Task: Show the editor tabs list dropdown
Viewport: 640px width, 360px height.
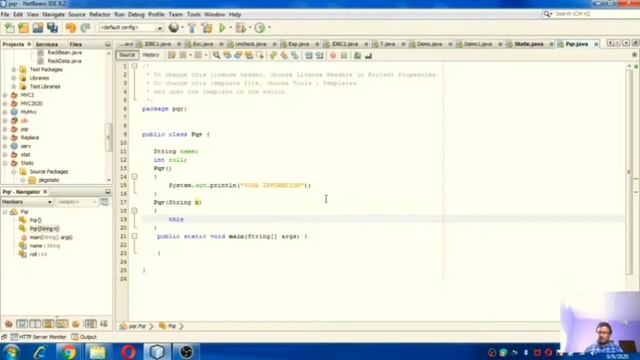Action: point(626,43)
